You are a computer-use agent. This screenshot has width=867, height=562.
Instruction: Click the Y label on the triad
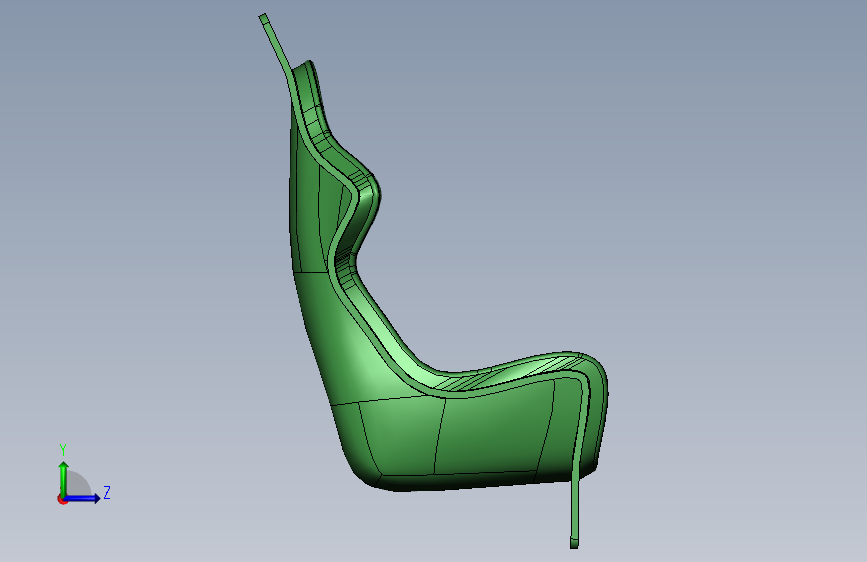pos(63,450)
